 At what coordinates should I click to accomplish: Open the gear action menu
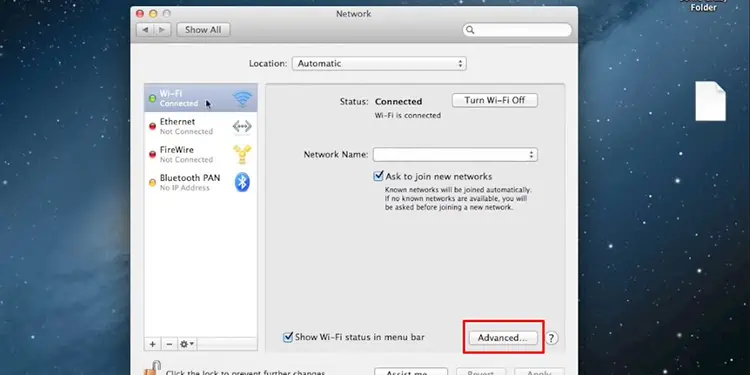click(x=187, y=344)
